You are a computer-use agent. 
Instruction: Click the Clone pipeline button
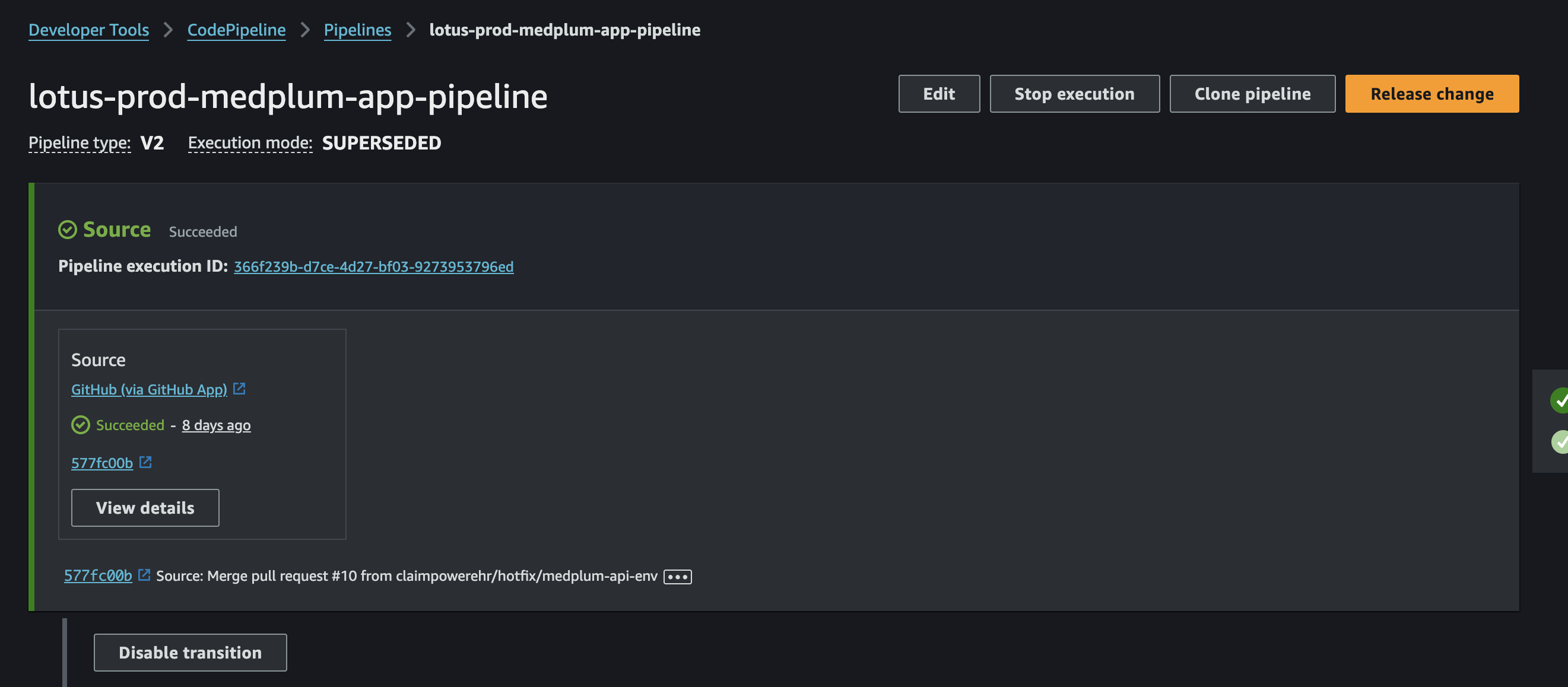1252,94
